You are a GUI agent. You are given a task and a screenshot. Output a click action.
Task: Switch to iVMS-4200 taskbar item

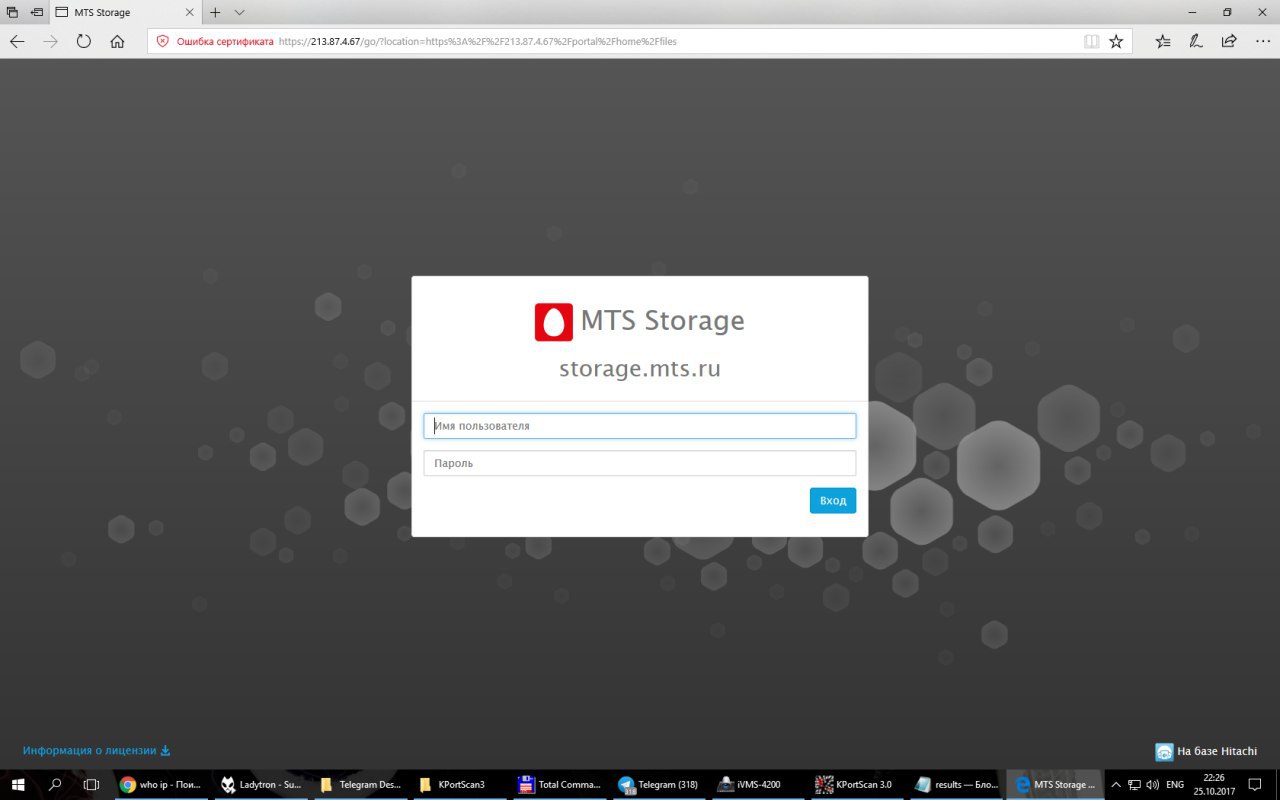coord(757,785)
